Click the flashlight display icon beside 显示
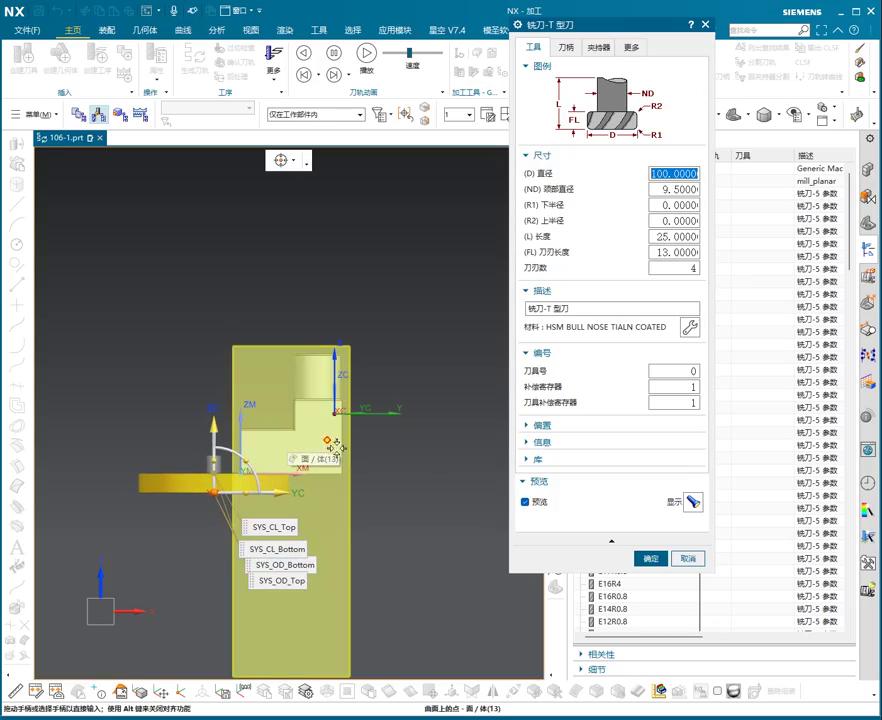This screenshot has height=720, width=882. coord(694,502)
